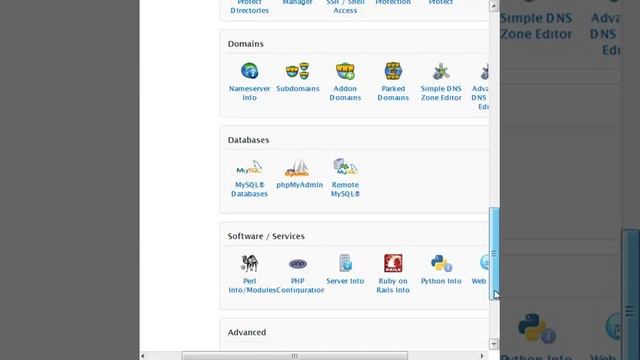Click the Python Info link text
The width and height of the screenshot is (640, 360).
tap(441, 281)
